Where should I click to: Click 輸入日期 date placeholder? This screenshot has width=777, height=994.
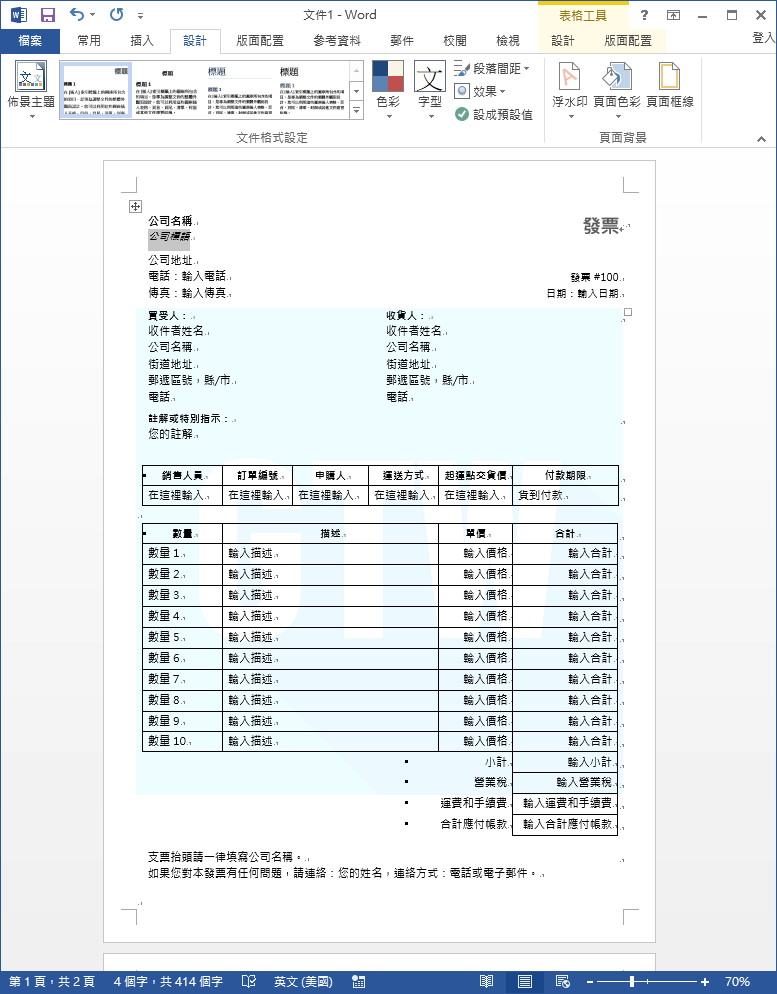[598, 294]
